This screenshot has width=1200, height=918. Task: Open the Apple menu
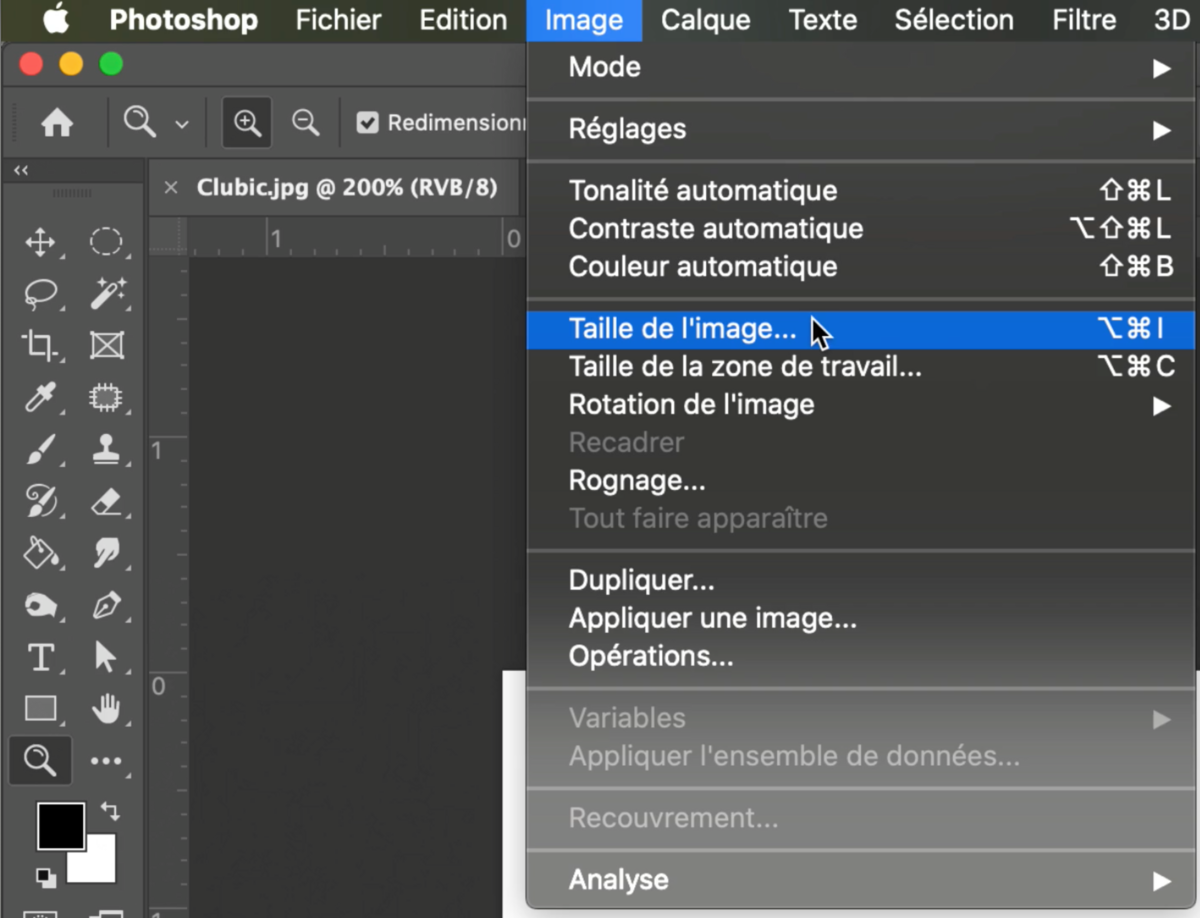55,19
